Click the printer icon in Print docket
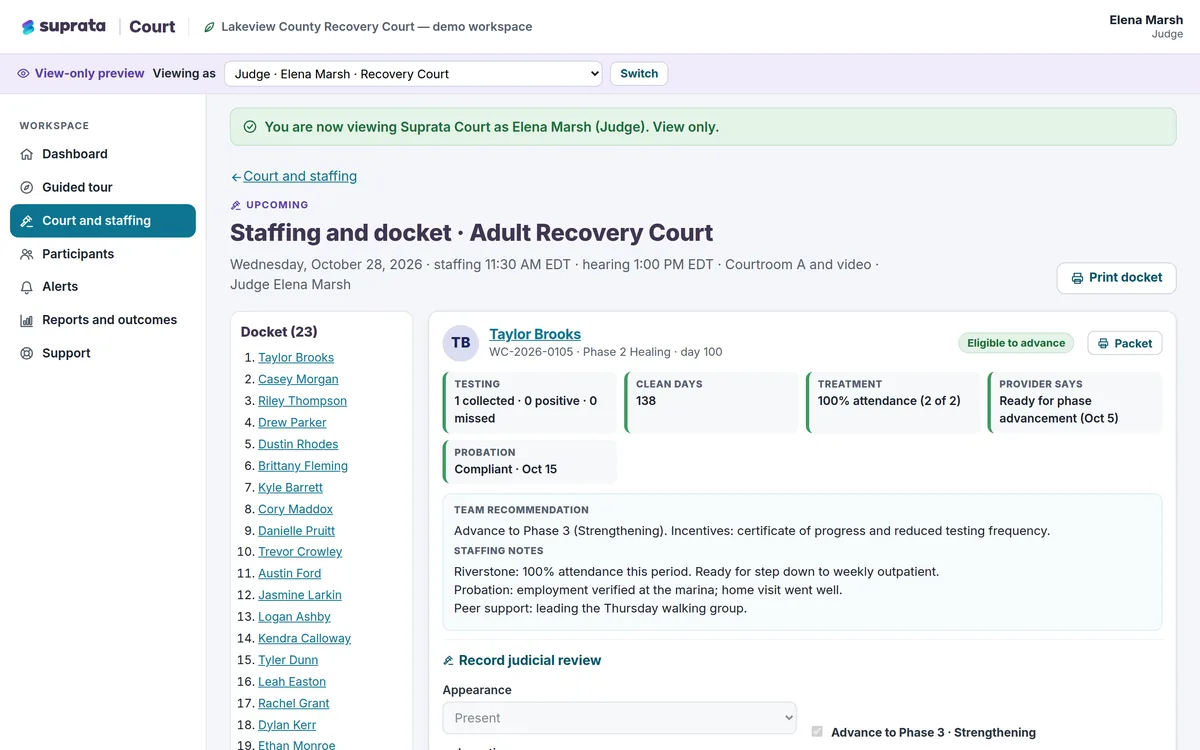 pyautogui.click(x=1077, y=278)
